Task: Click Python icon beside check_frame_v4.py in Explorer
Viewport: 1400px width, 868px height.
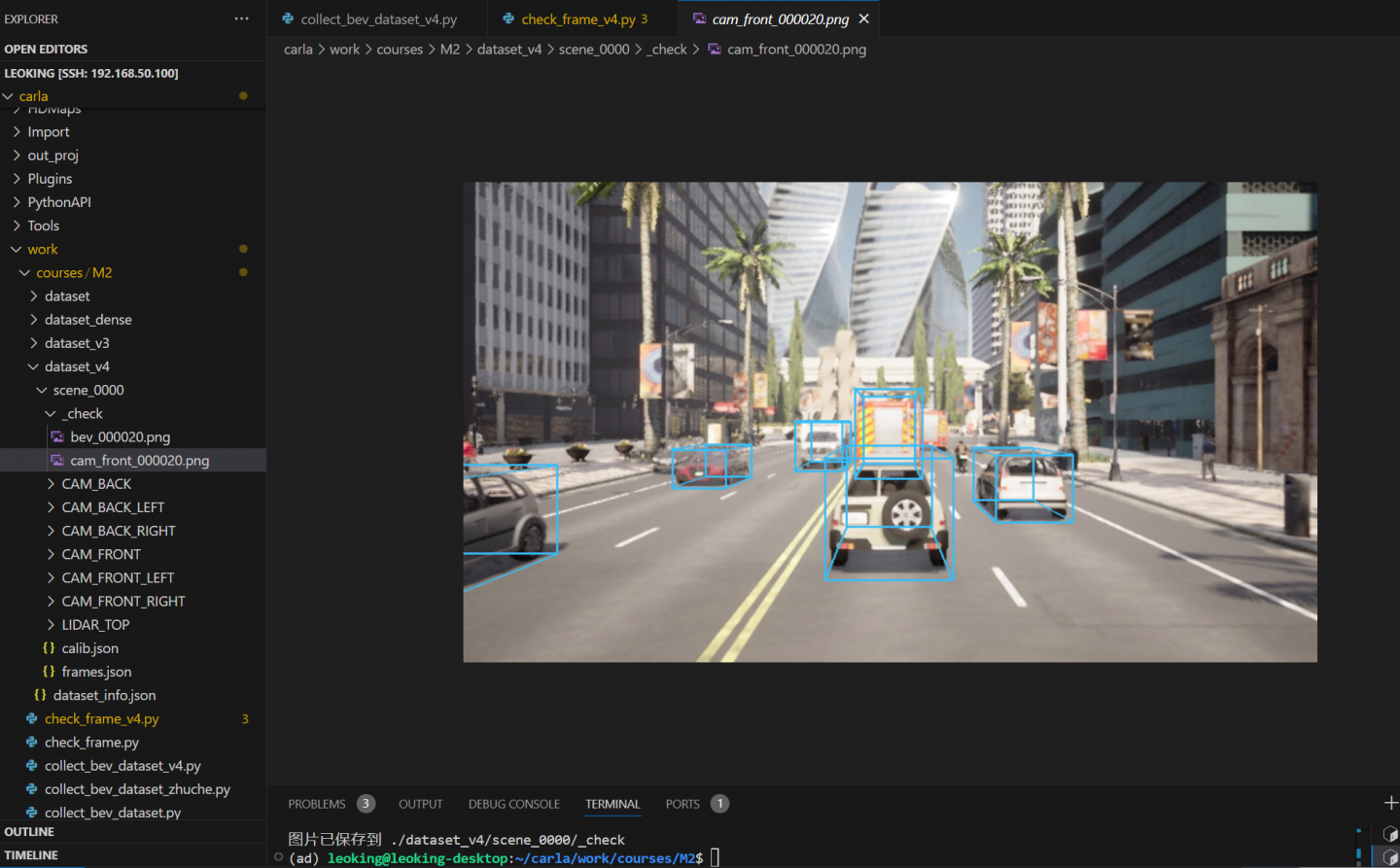Action: tap(31, 718)
